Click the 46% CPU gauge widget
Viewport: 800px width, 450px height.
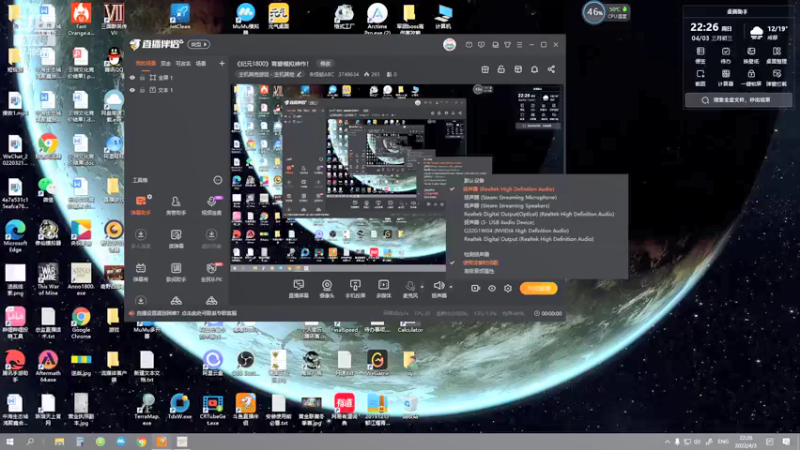click(x=594, y=12)
